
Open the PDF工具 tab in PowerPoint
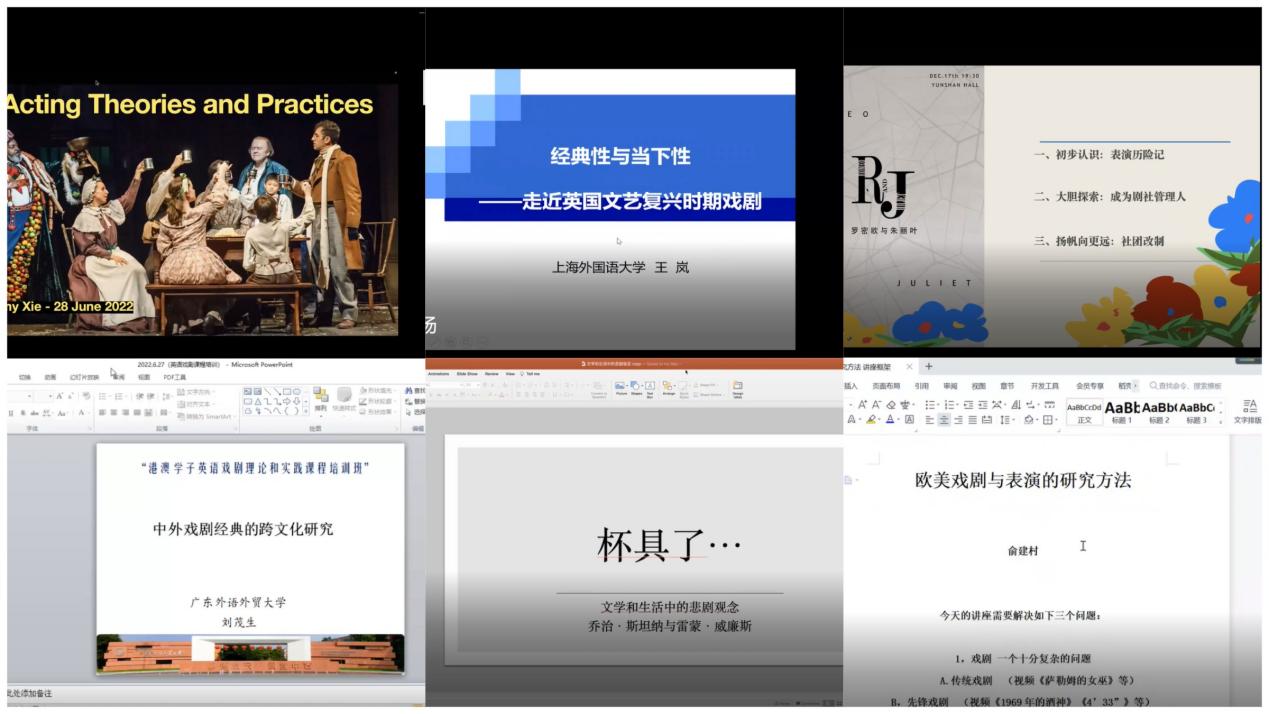176,377
